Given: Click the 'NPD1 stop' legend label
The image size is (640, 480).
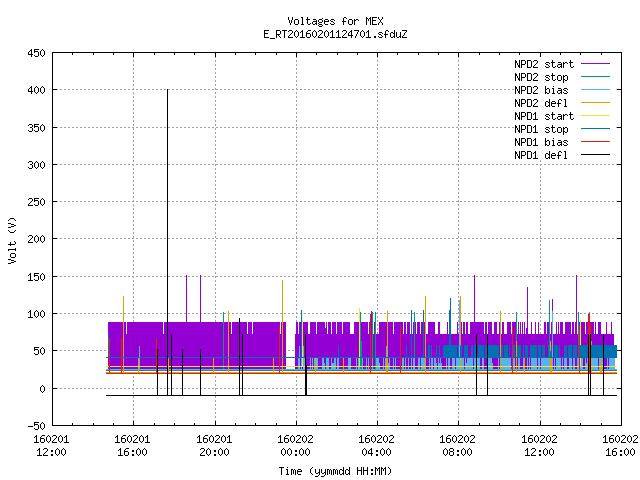Looking at the screenshot, I should coord(541,129).
